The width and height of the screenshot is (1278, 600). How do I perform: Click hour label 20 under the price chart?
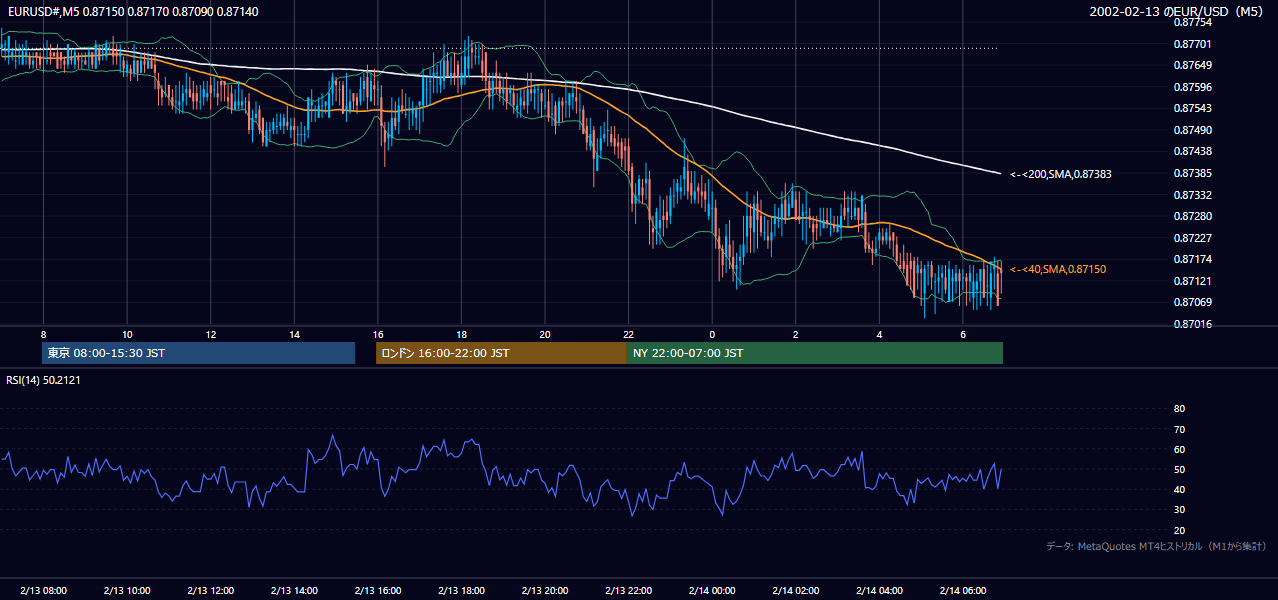pos(544,334)
